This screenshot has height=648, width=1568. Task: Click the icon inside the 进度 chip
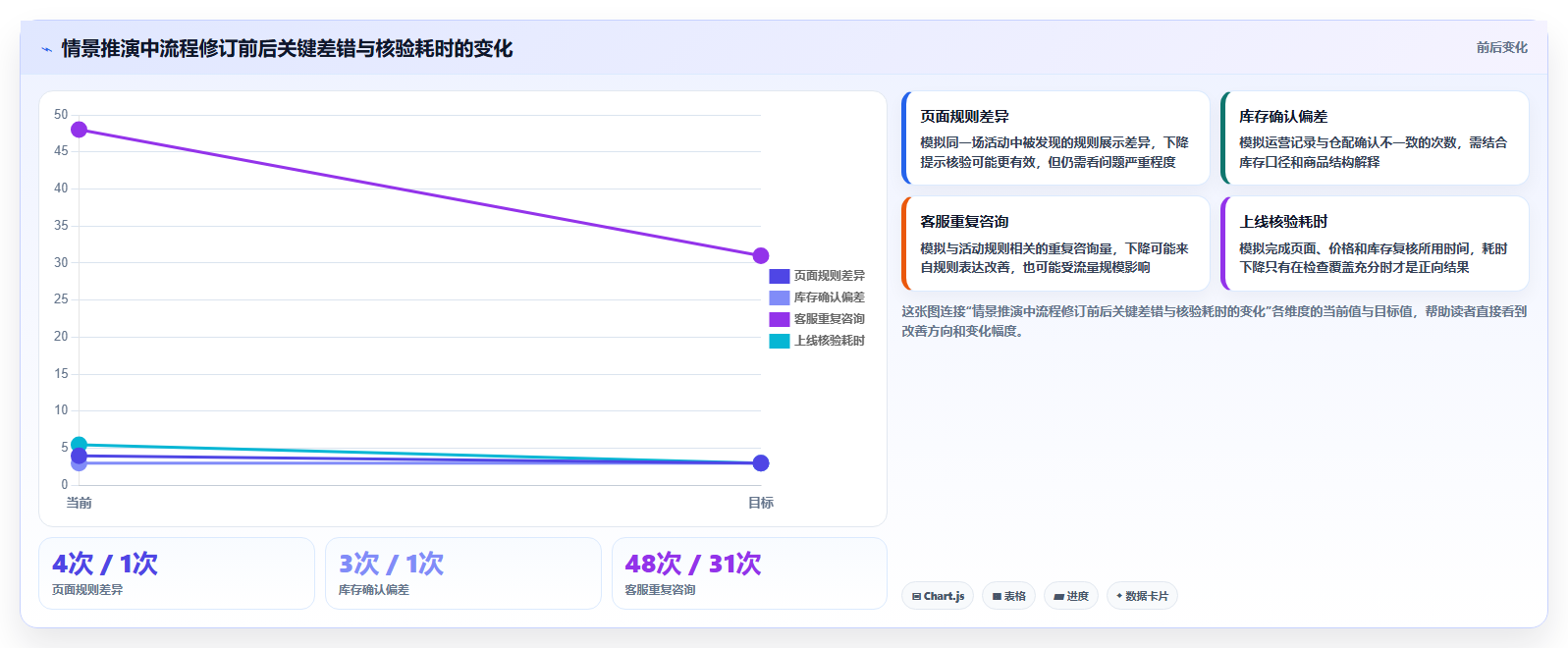pos(1059,596)
